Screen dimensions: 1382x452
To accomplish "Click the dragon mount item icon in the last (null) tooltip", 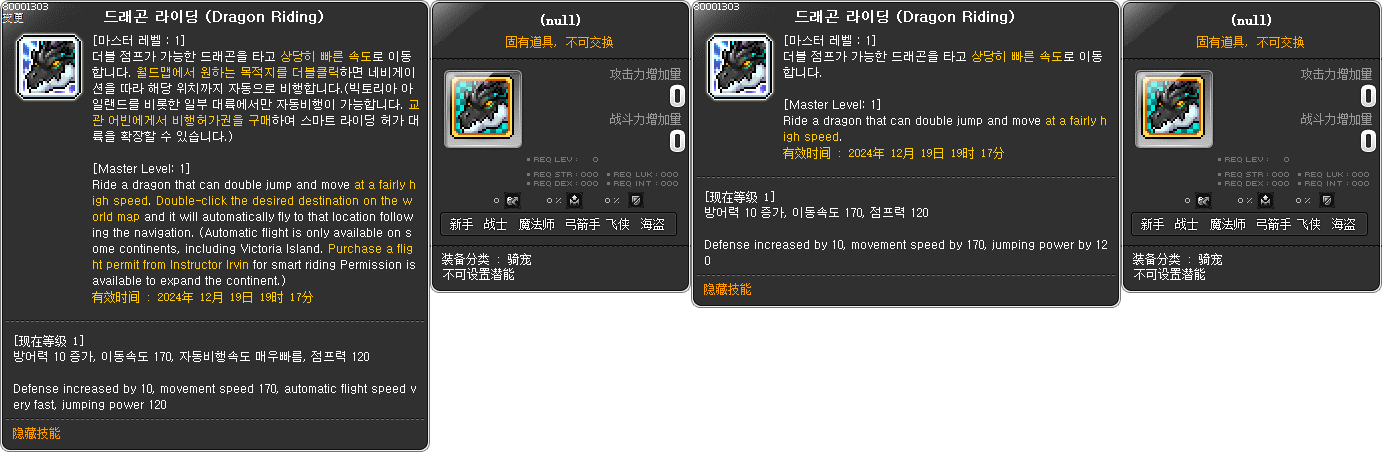I will [1174, 104].
